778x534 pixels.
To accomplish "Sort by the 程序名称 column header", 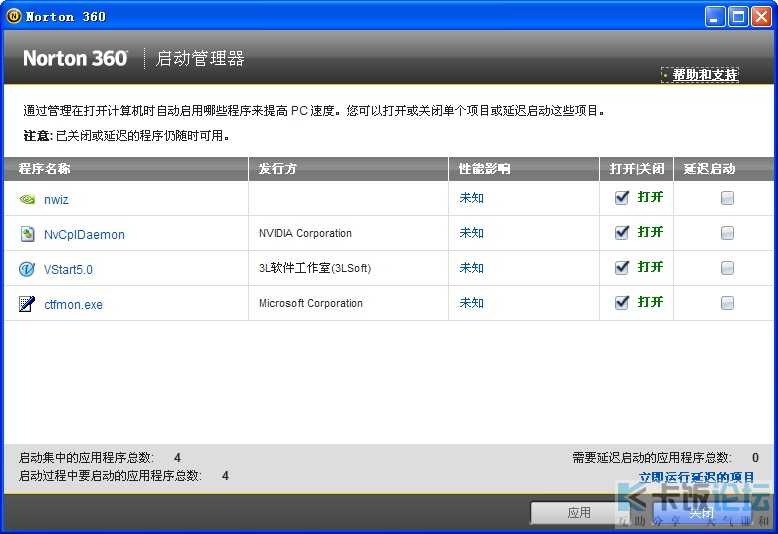I will coord(126,169).
